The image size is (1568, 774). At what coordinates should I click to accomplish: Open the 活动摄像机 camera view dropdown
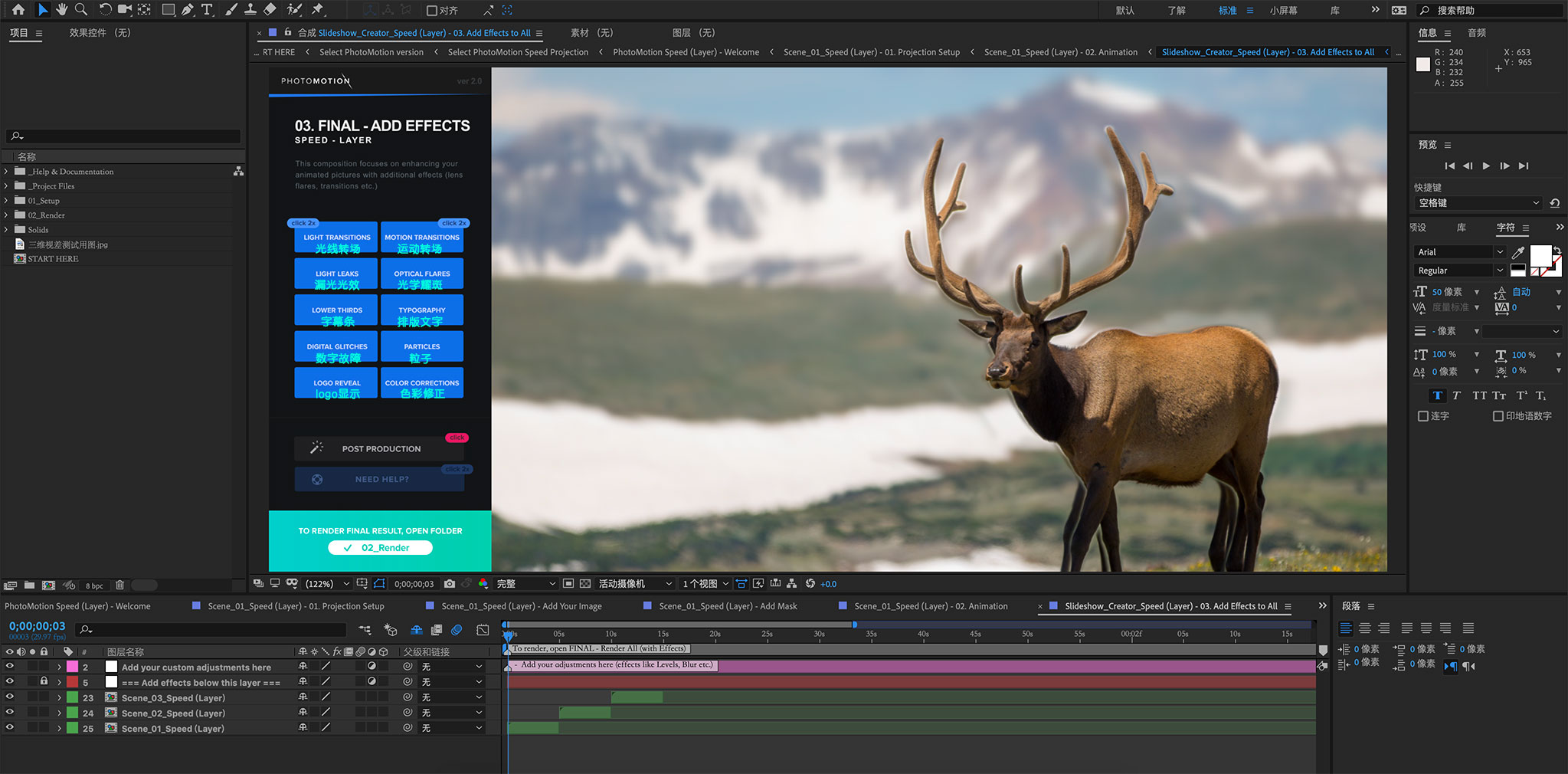pyautogui.click(x=634, y=584)
